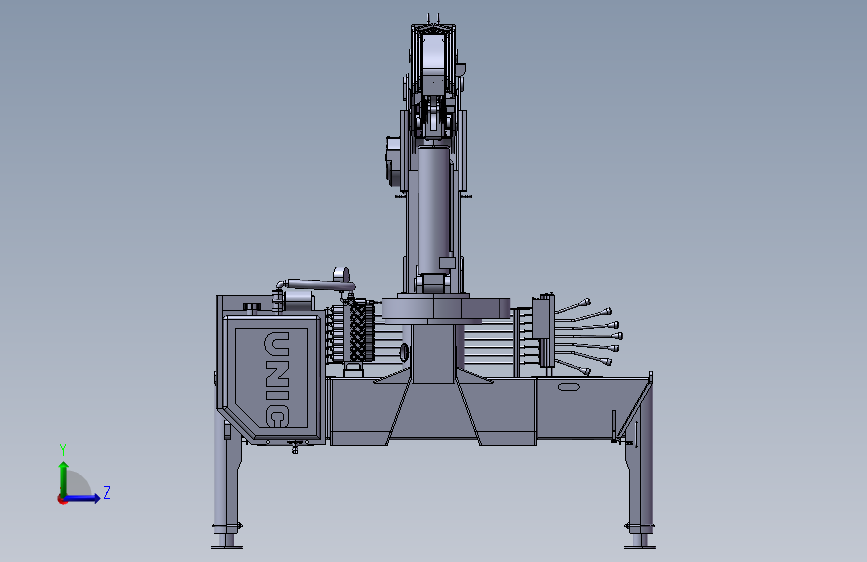867x562 pixels.
Task: Select the UNIC lettering on the tank cover
Action: click(276, 379)
